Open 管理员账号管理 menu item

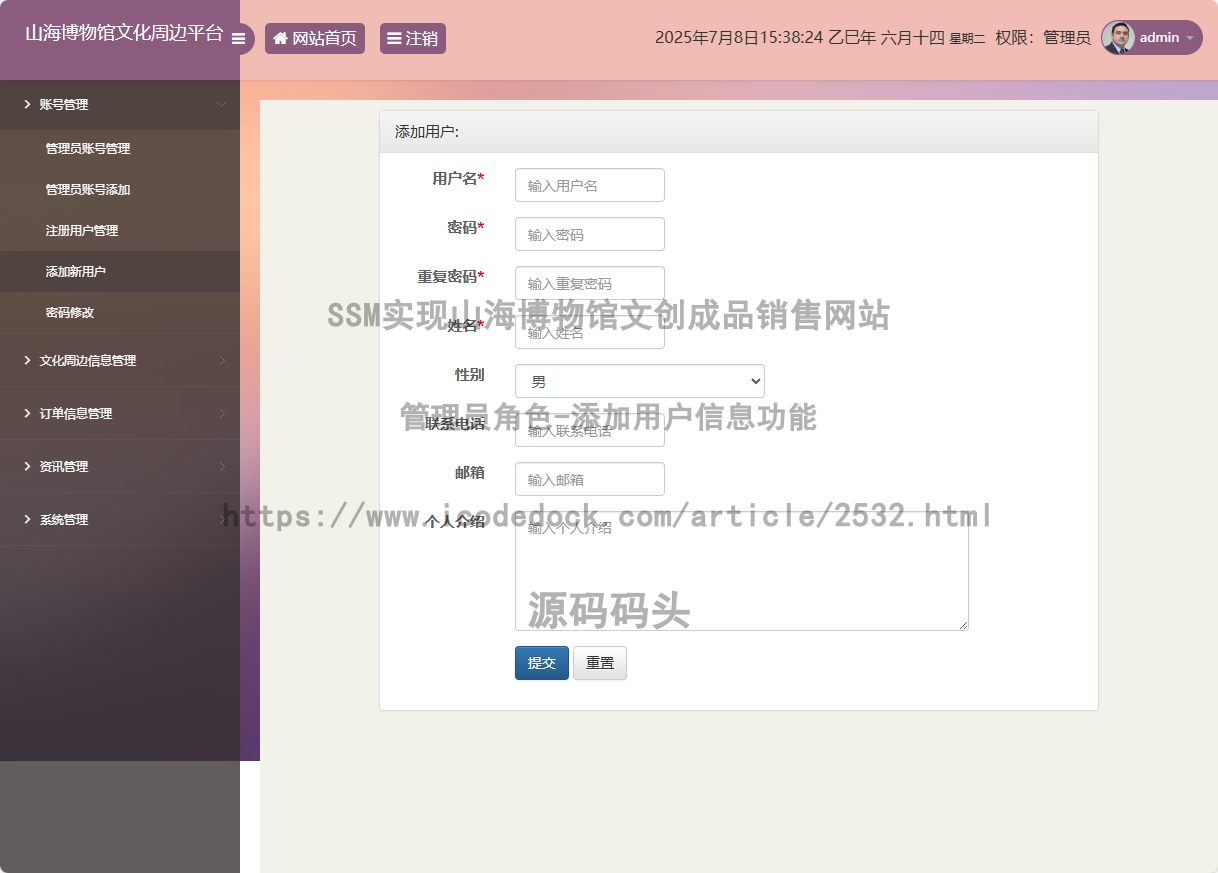point(120,148)
